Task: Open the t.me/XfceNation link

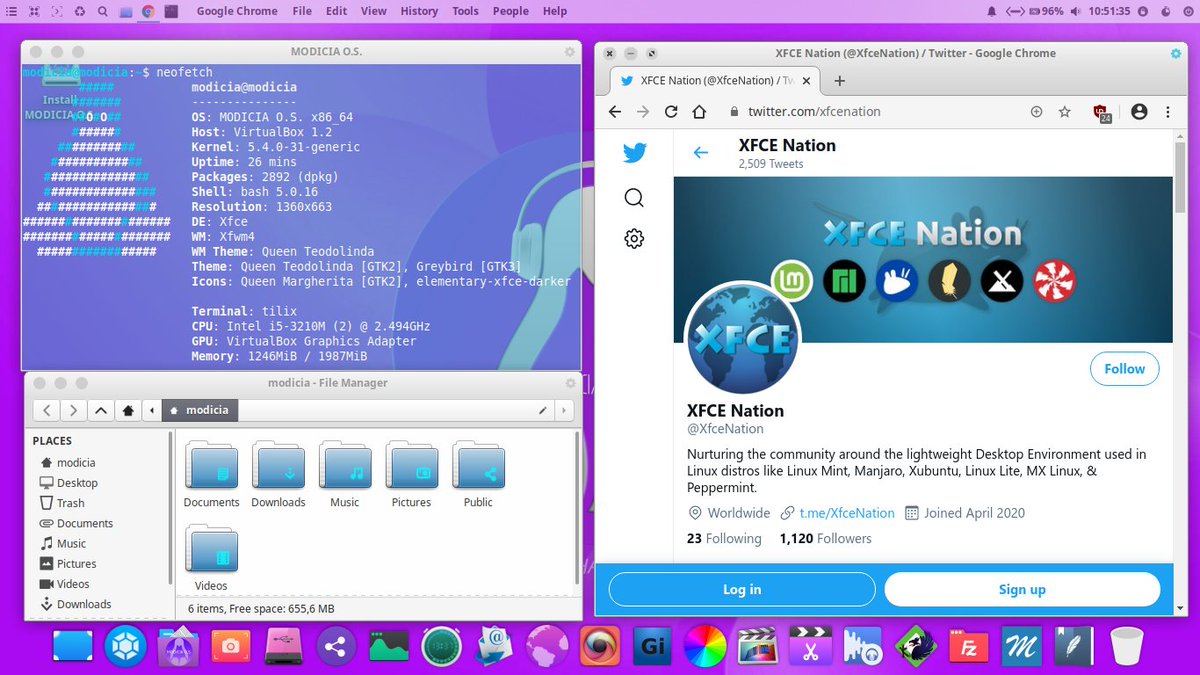Action: pos(846,513)
